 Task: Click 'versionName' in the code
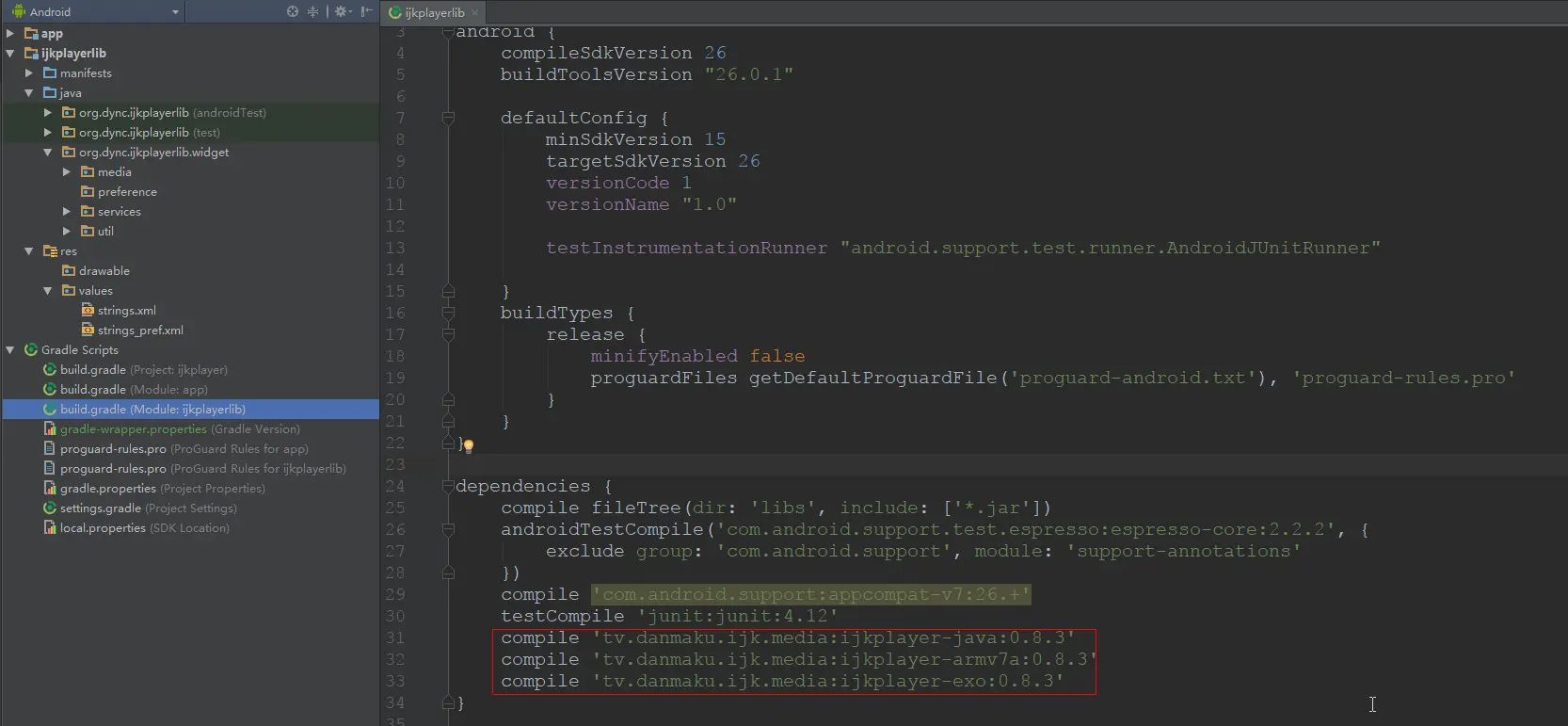[x=608, y=204]
